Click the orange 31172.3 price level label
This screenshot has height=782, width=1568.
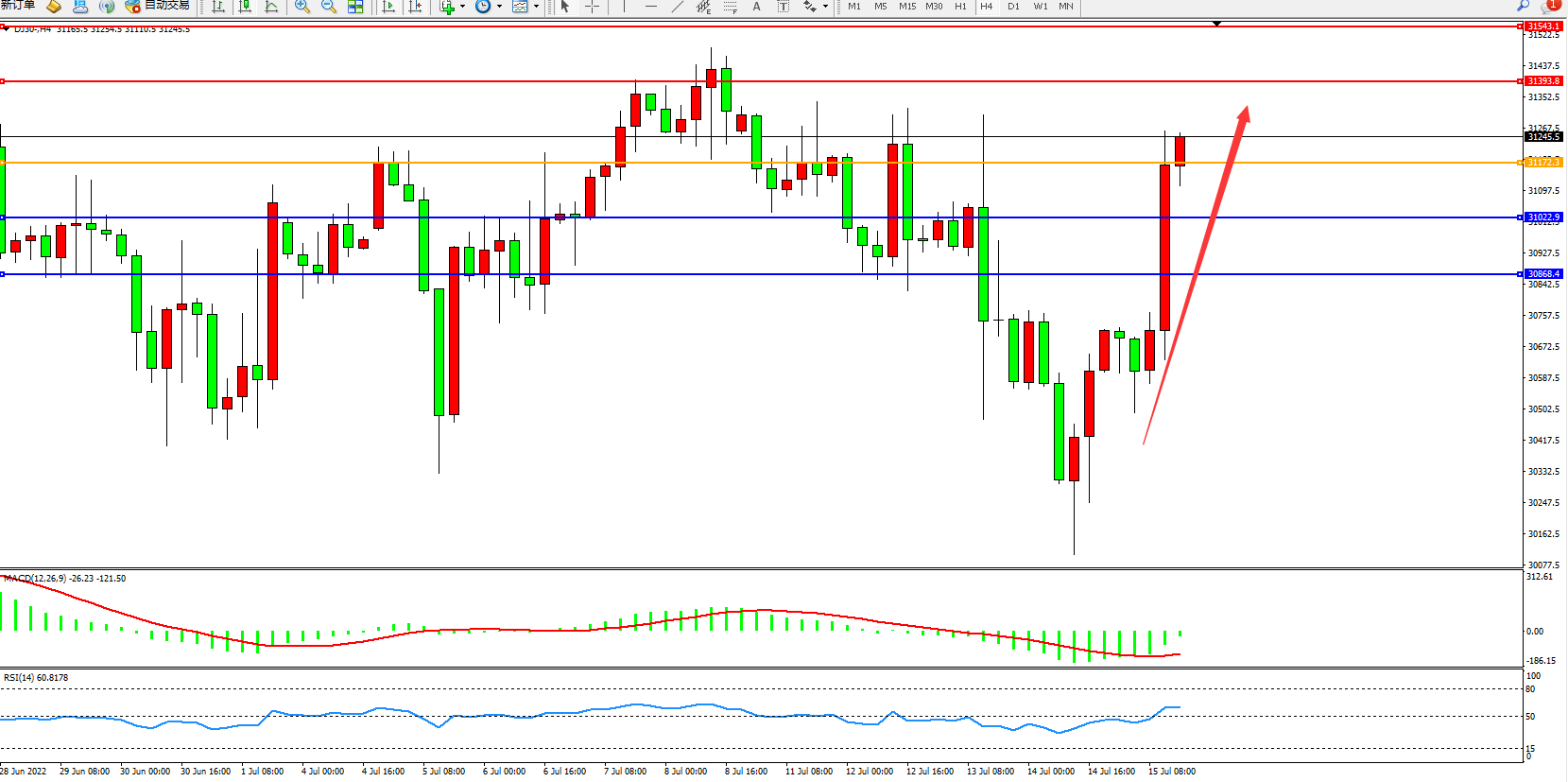(1543, 163)
